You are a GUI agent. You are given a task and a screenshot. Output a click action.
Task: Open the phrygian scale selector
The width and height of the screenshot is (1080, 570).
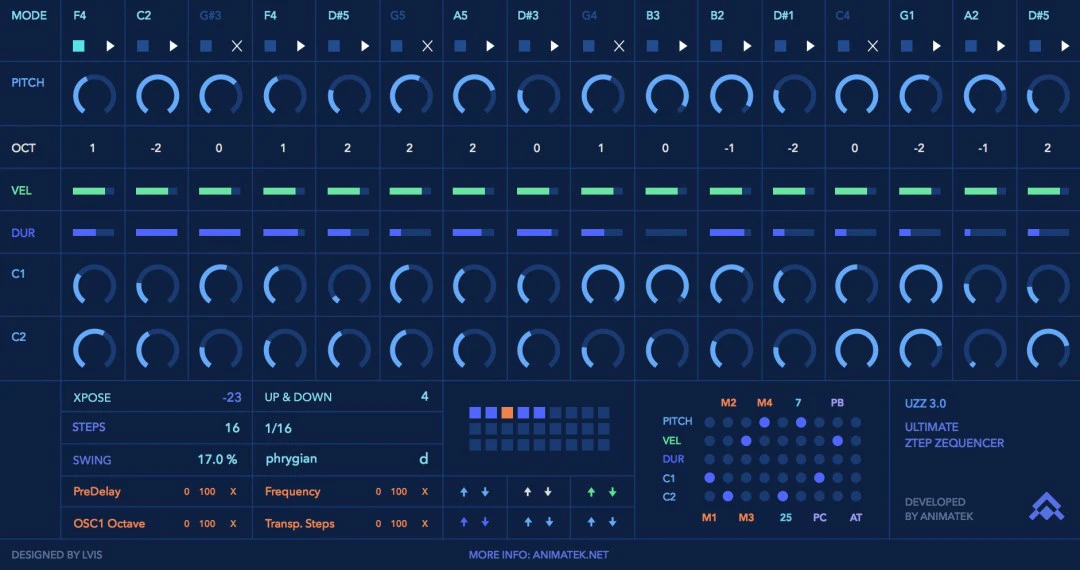[x=291, y=459]
